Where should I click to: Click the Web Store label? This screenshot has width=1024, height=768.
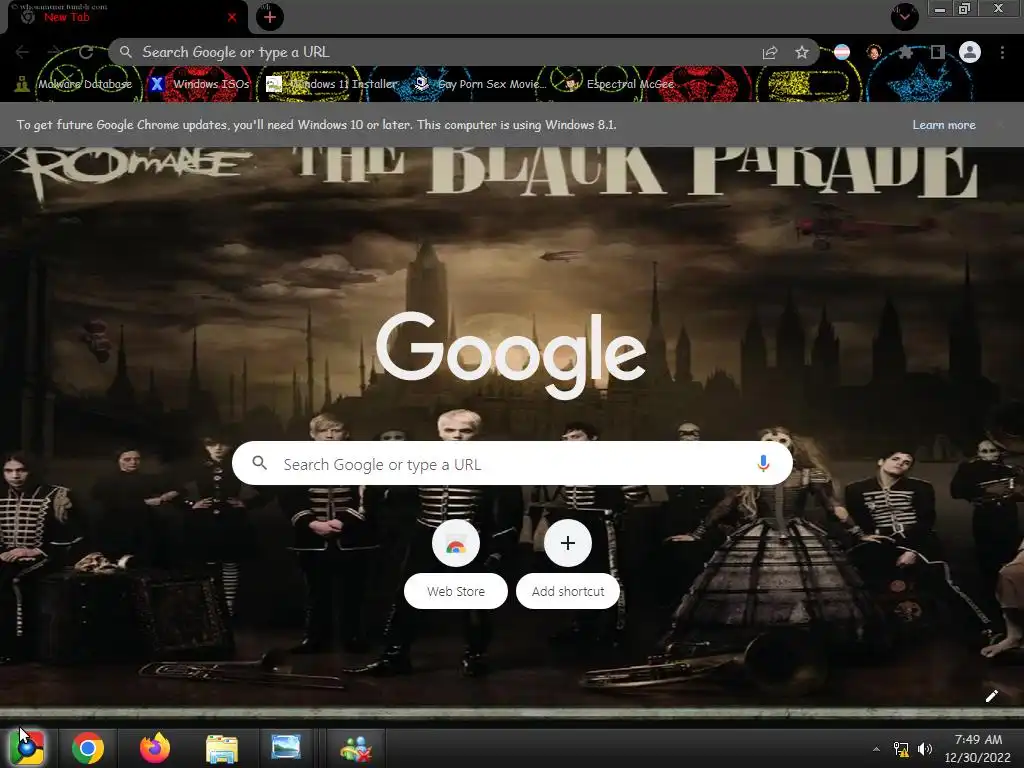tap(456, 591)
